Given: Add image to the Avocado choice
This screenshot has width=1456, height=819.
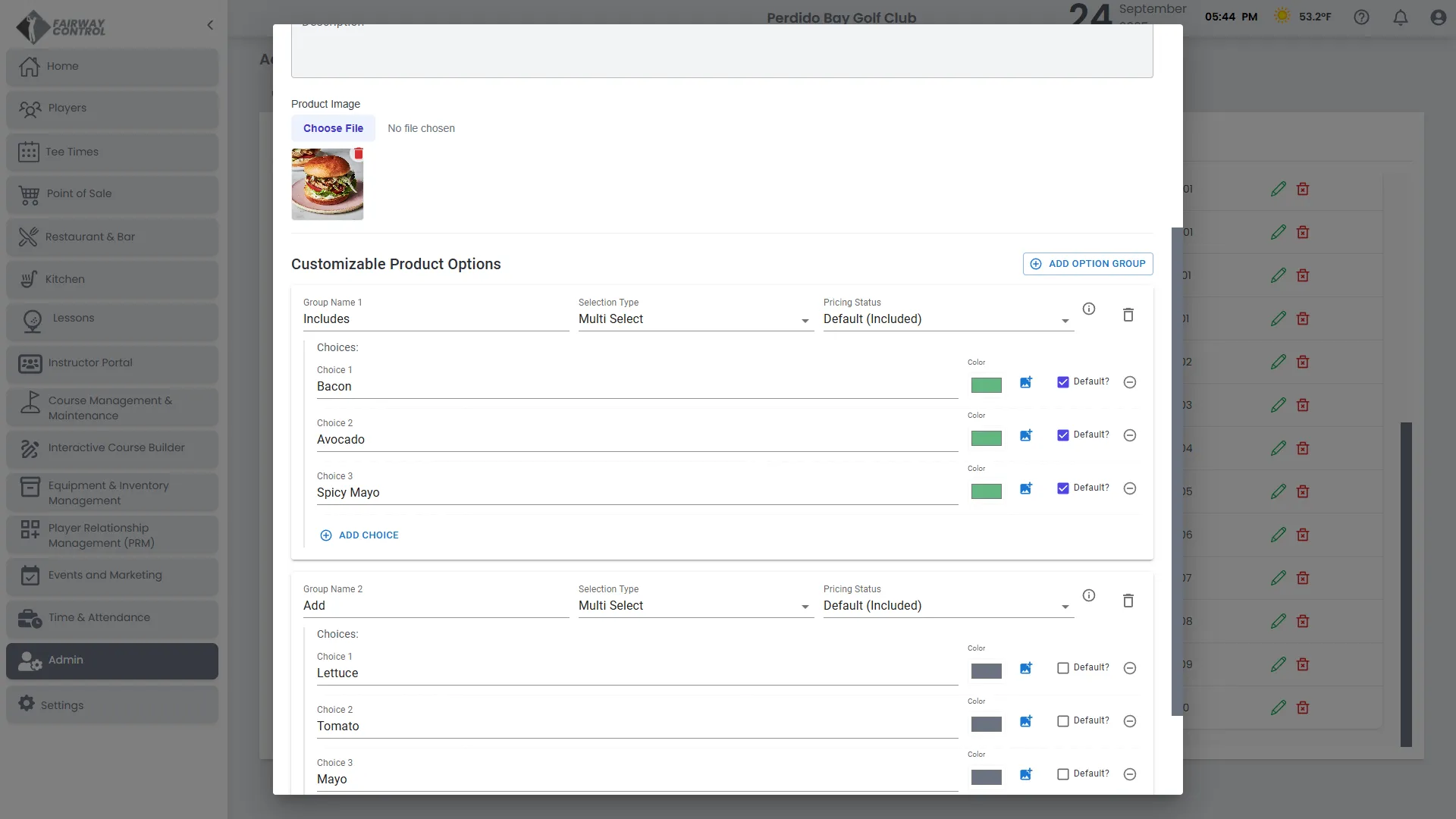Looking at the screenshot, I should coord(1026,435).
